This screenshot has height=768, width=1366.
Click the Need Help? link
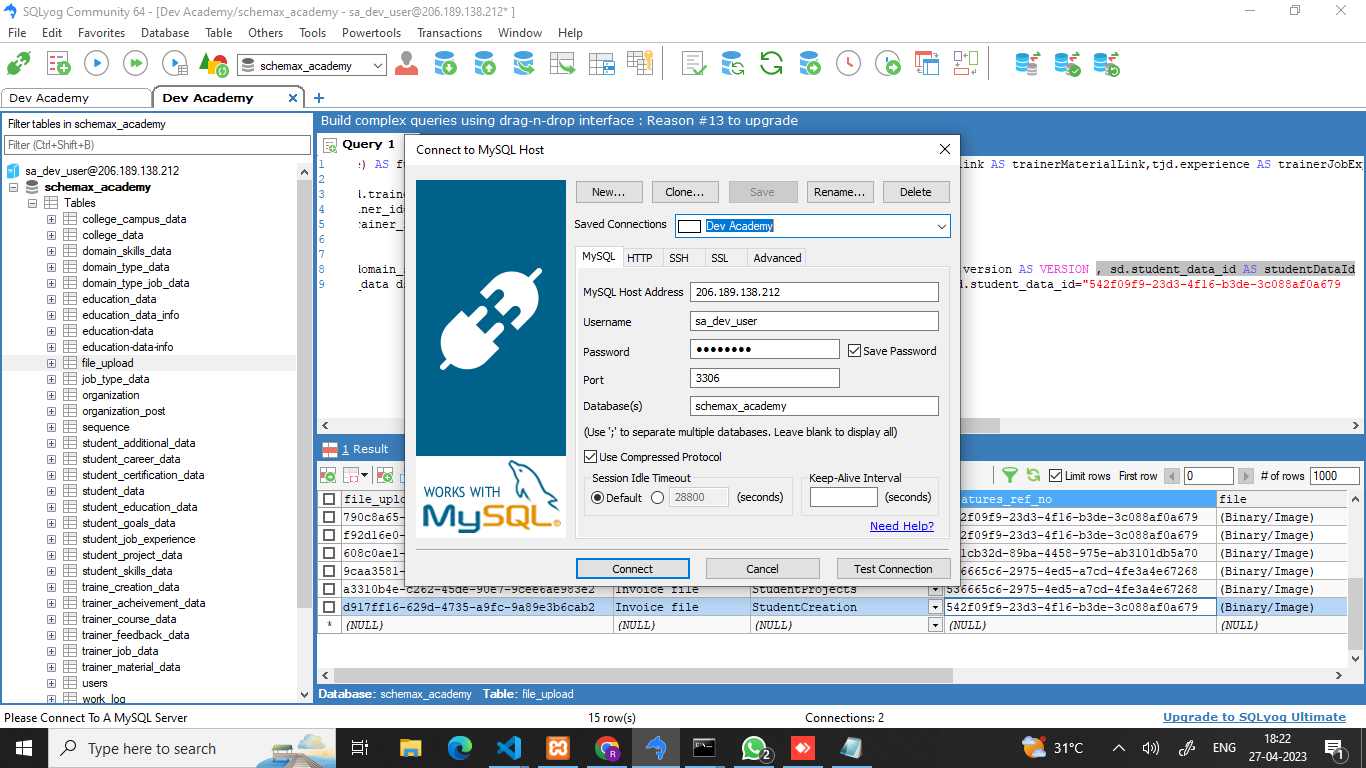[x=902, y=526]
